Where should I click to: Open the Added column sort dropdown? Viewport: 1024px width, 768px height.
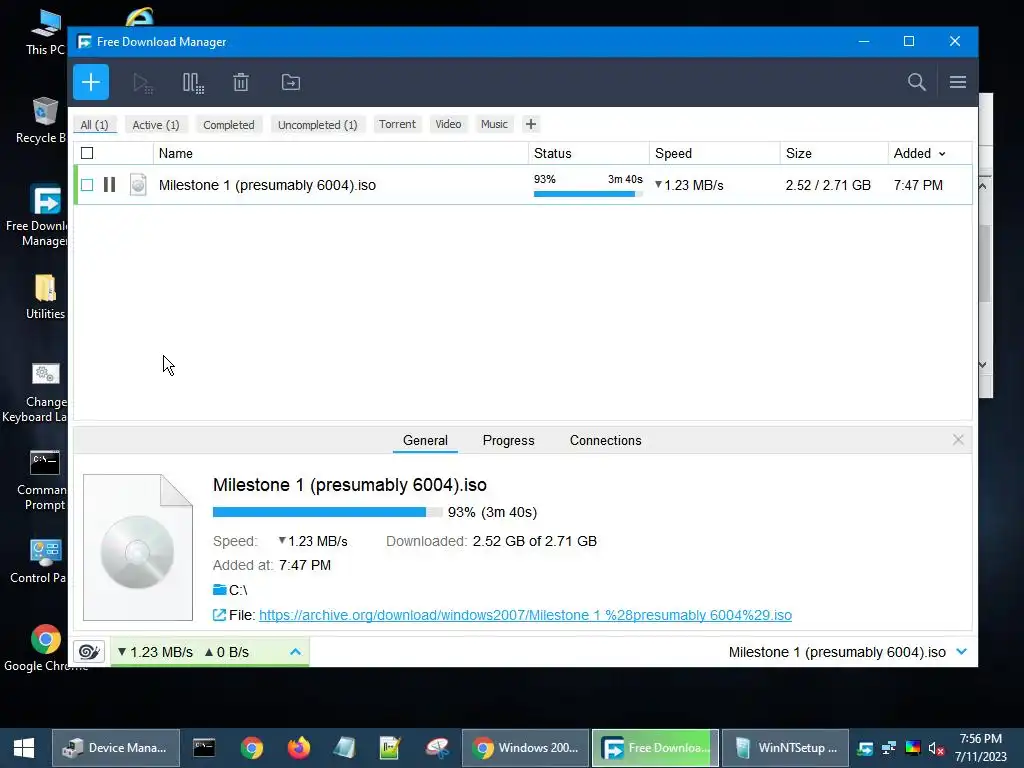942,154
